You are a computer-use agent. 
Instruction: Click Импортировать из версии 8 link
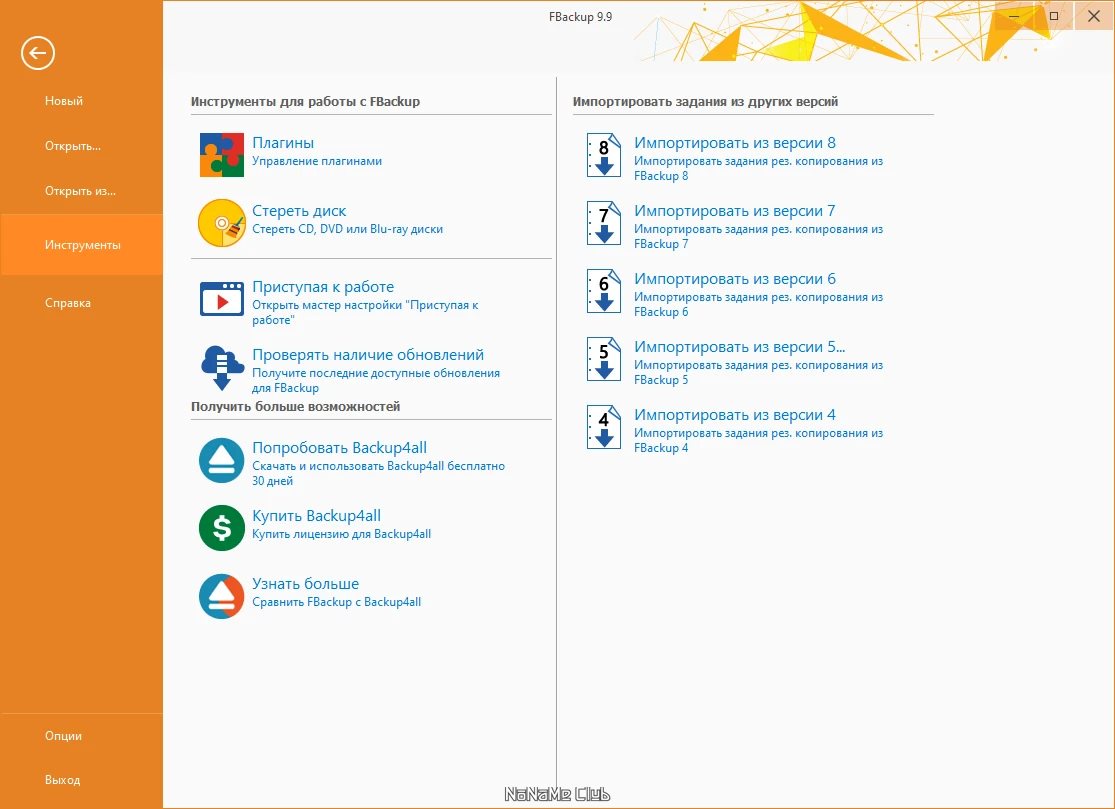pyautogui.click(x=735, y=143)
